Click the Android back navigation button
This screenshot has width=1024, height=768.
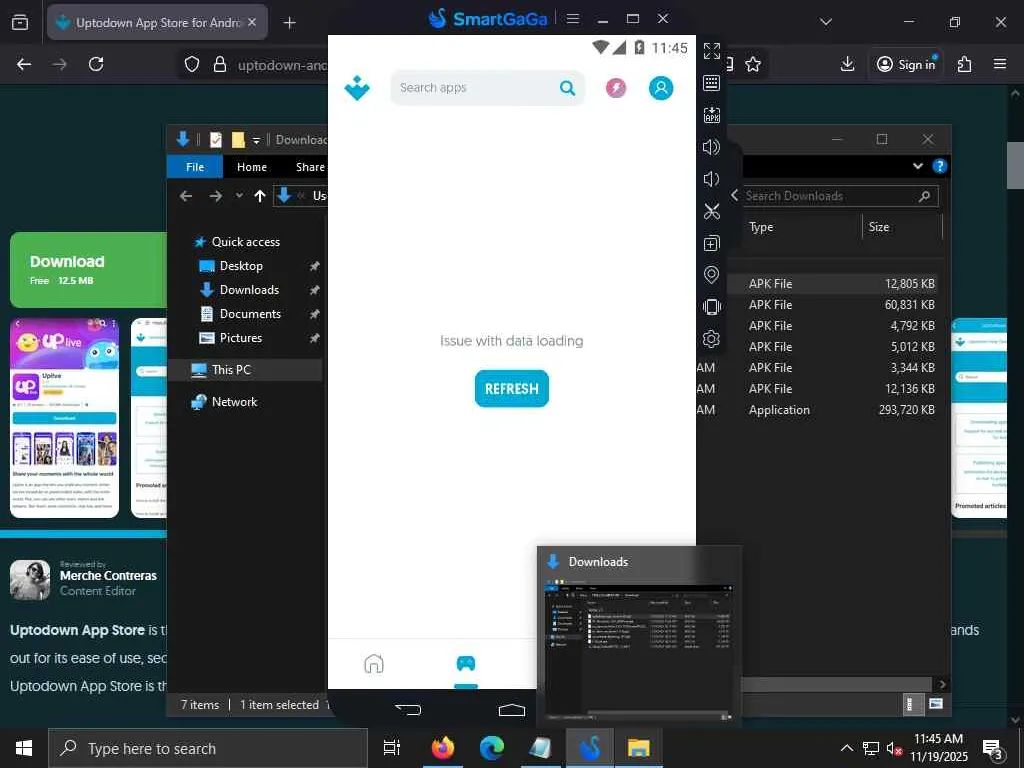(x=408, y=709)
